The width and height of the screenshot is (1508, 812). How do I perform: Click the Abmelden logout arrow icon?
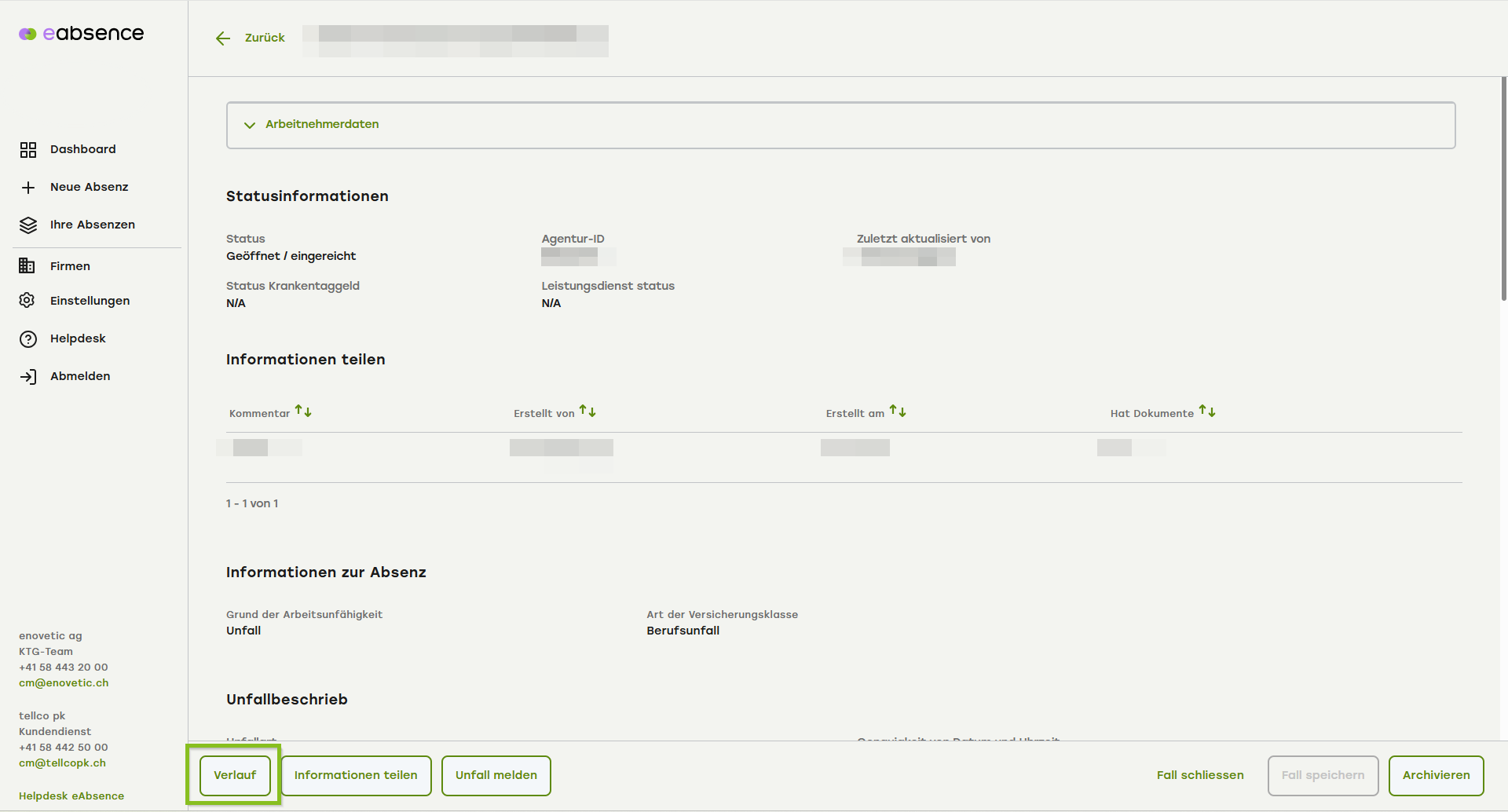(x=28, y=377)
